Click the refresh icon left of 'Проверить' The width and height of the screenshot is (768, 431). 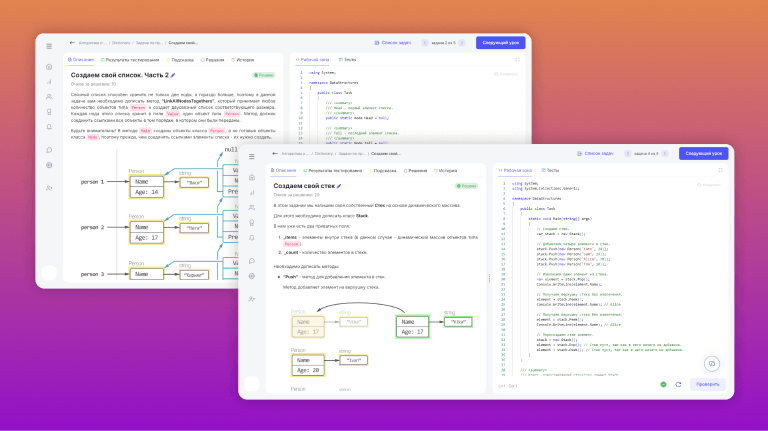[678, 384]
